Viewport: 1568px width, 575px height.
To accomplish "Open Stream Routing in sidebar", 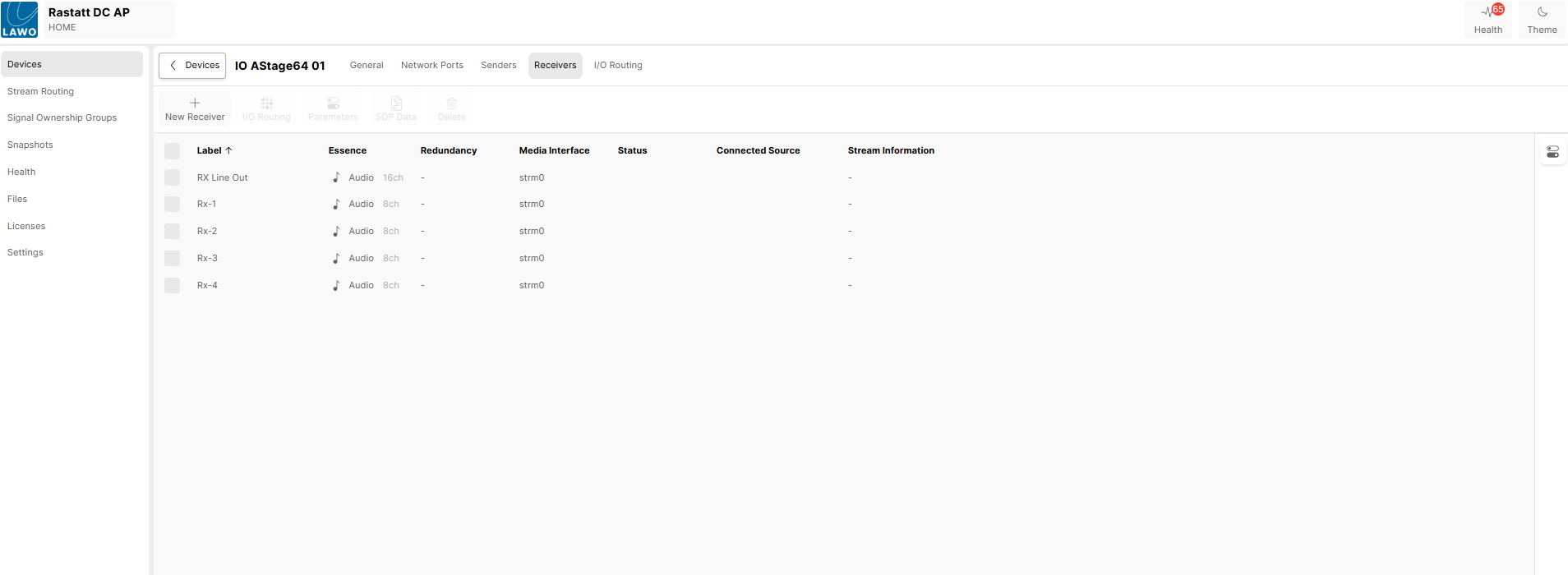I will (40, 91).
